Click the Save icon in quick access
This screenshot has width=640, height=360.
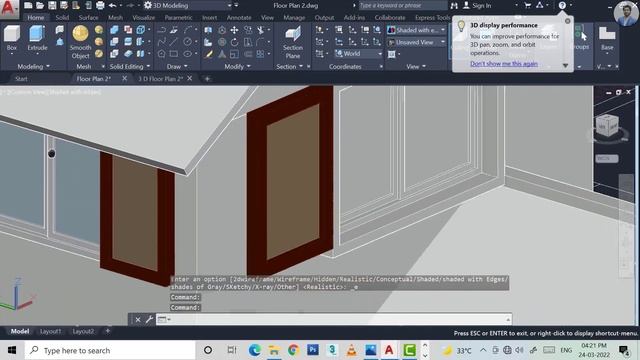coord(52,5)
